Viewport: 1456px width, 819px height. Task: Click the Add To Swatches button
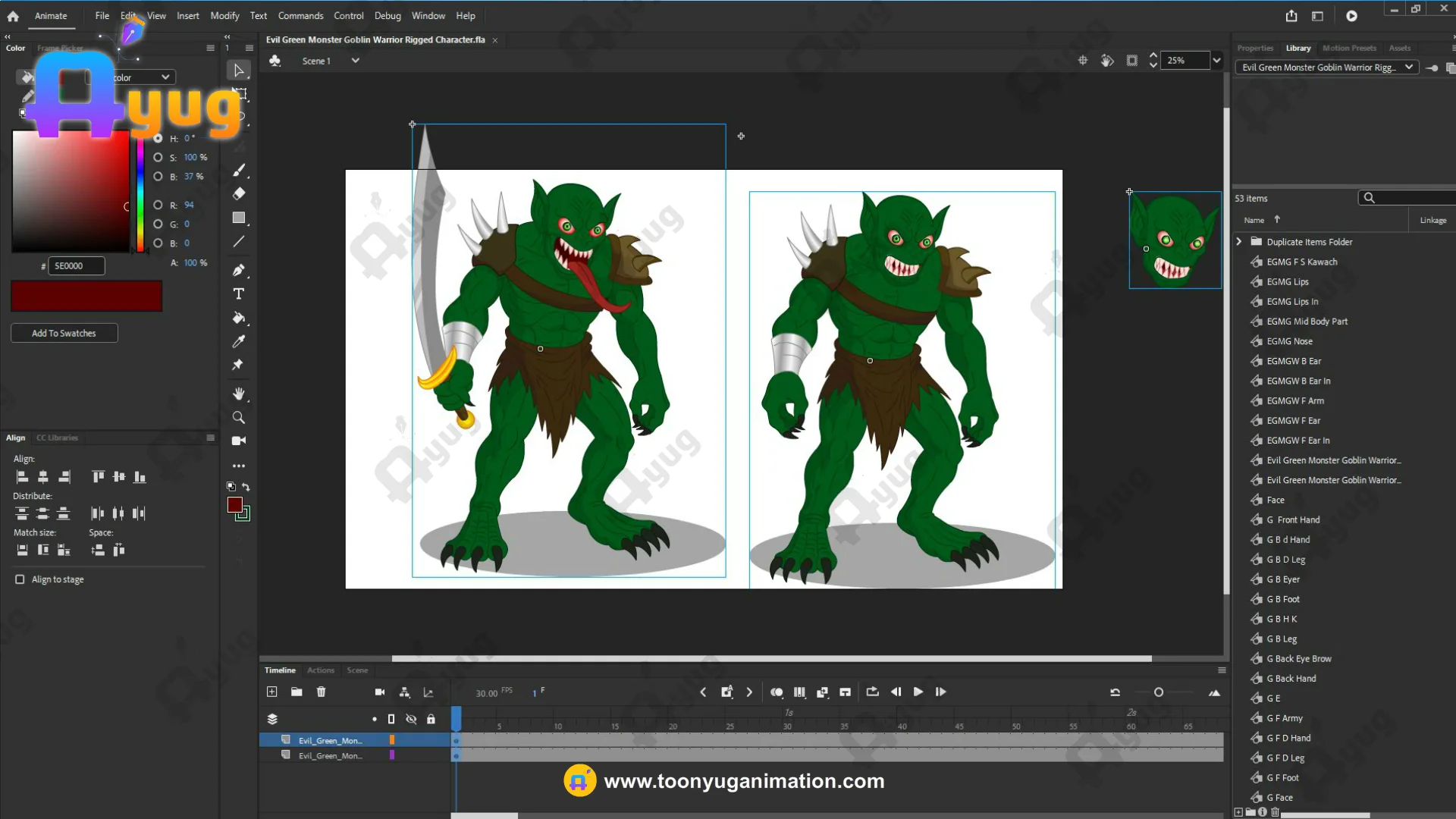coord(64,333)
